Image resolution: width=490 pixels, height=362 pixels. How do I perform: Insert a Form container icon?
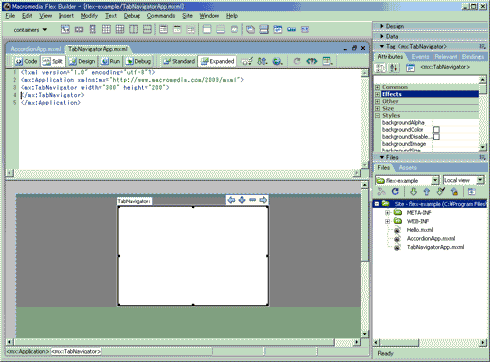pyautogui.click(x=163, y=30)
